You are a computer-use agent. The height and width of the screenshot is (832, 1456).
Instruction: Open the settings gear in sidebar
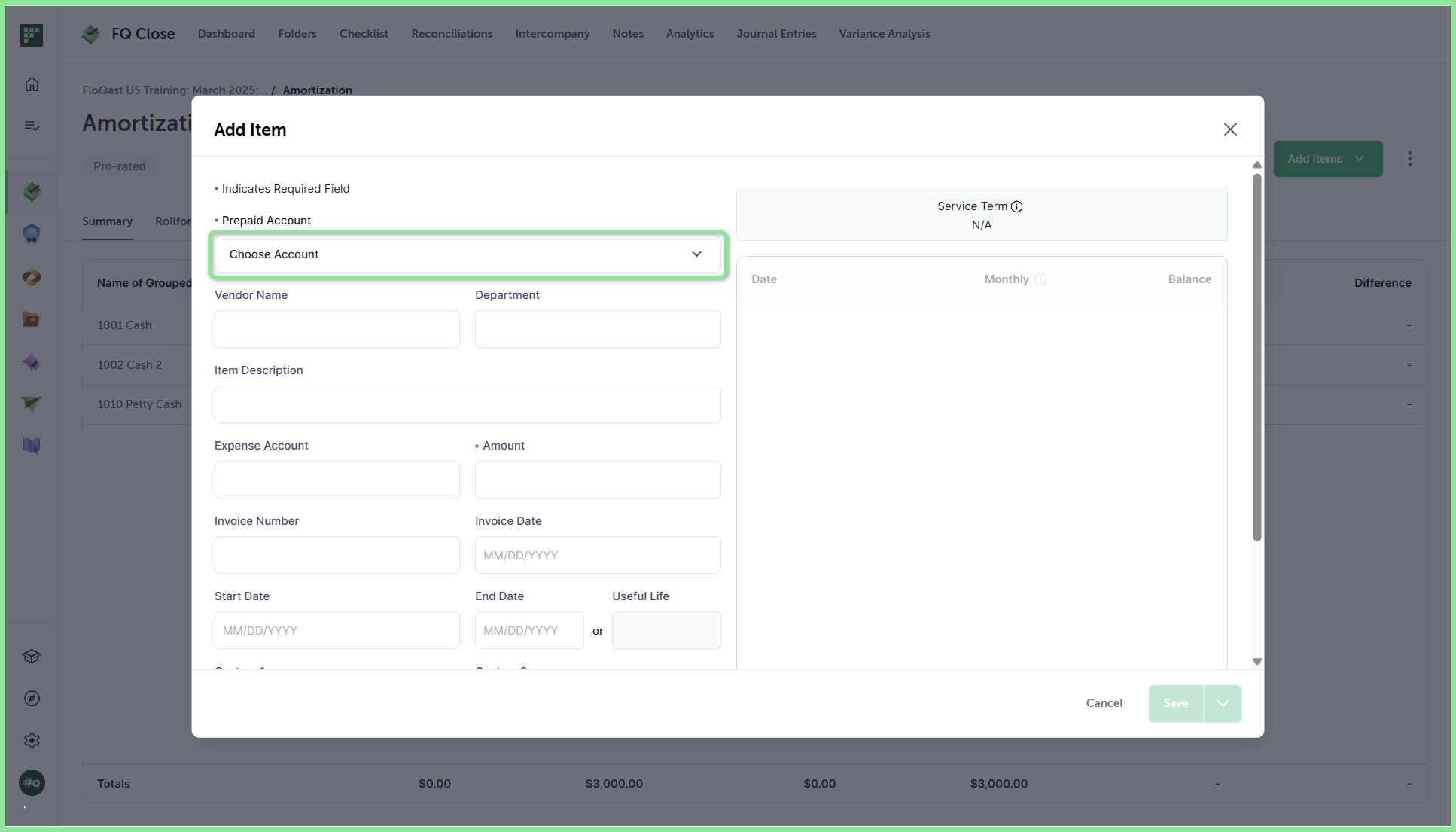pyautogui.click(x=32, y=740)
